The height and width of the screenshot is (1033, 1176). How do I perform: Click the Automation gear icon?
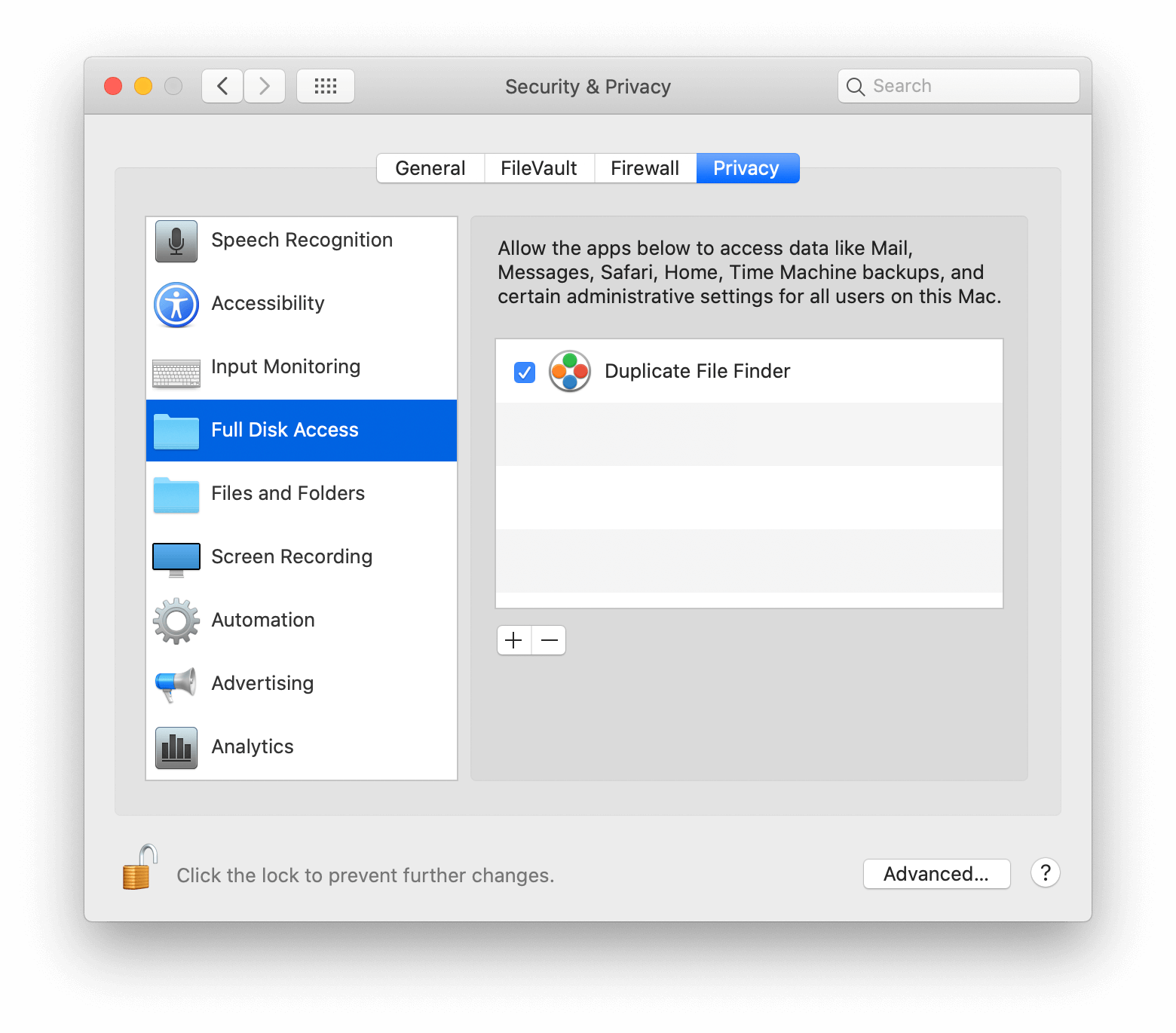coord(175,621)
